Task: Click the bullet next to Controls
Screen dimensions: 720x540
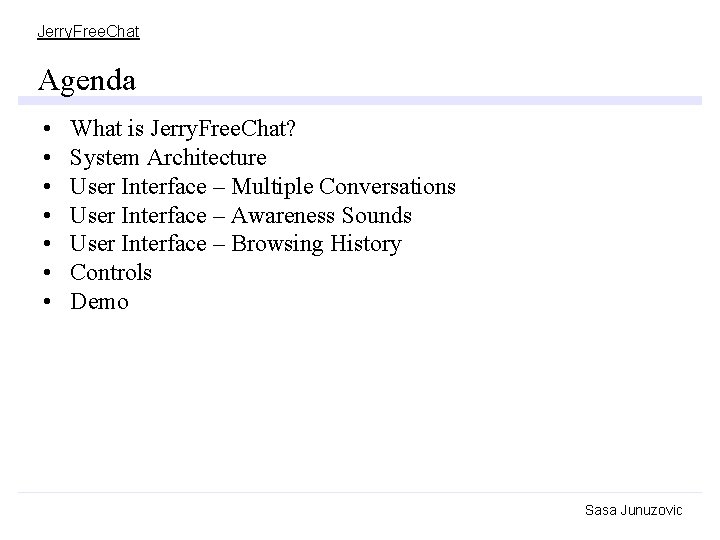Action: (47, 273)
